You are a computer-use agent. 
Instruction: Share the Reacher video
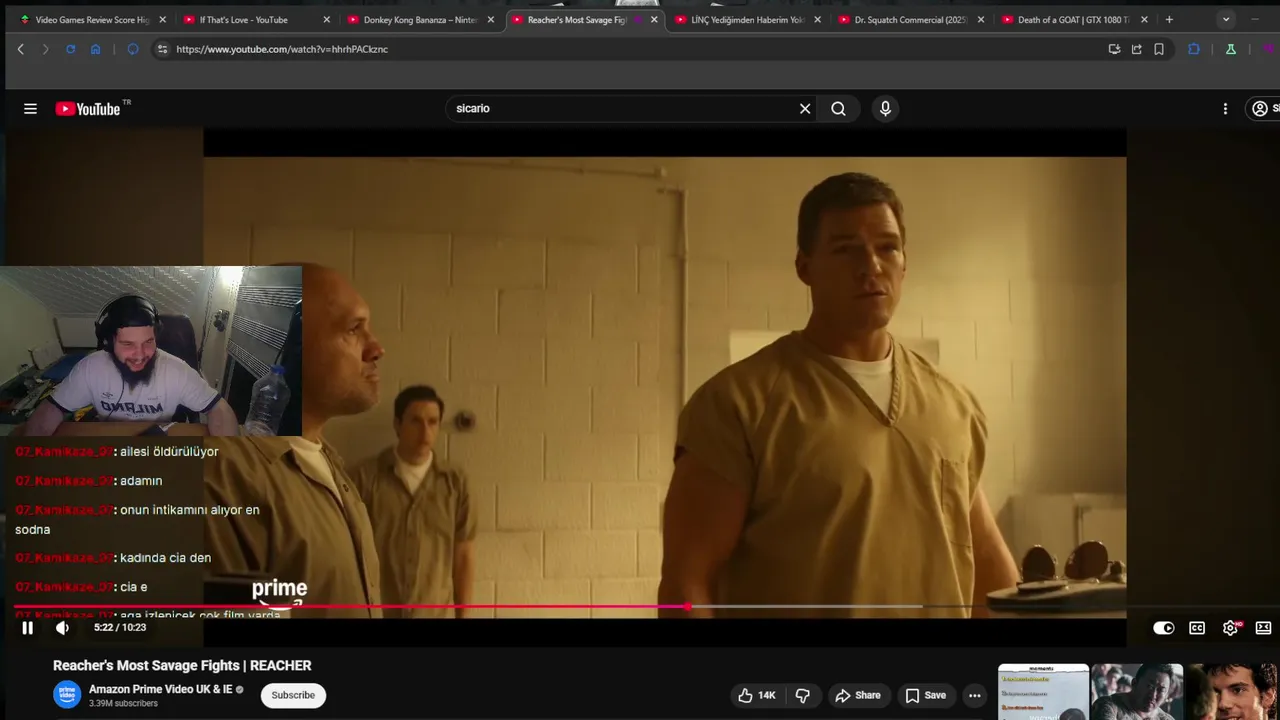[858, 696]
